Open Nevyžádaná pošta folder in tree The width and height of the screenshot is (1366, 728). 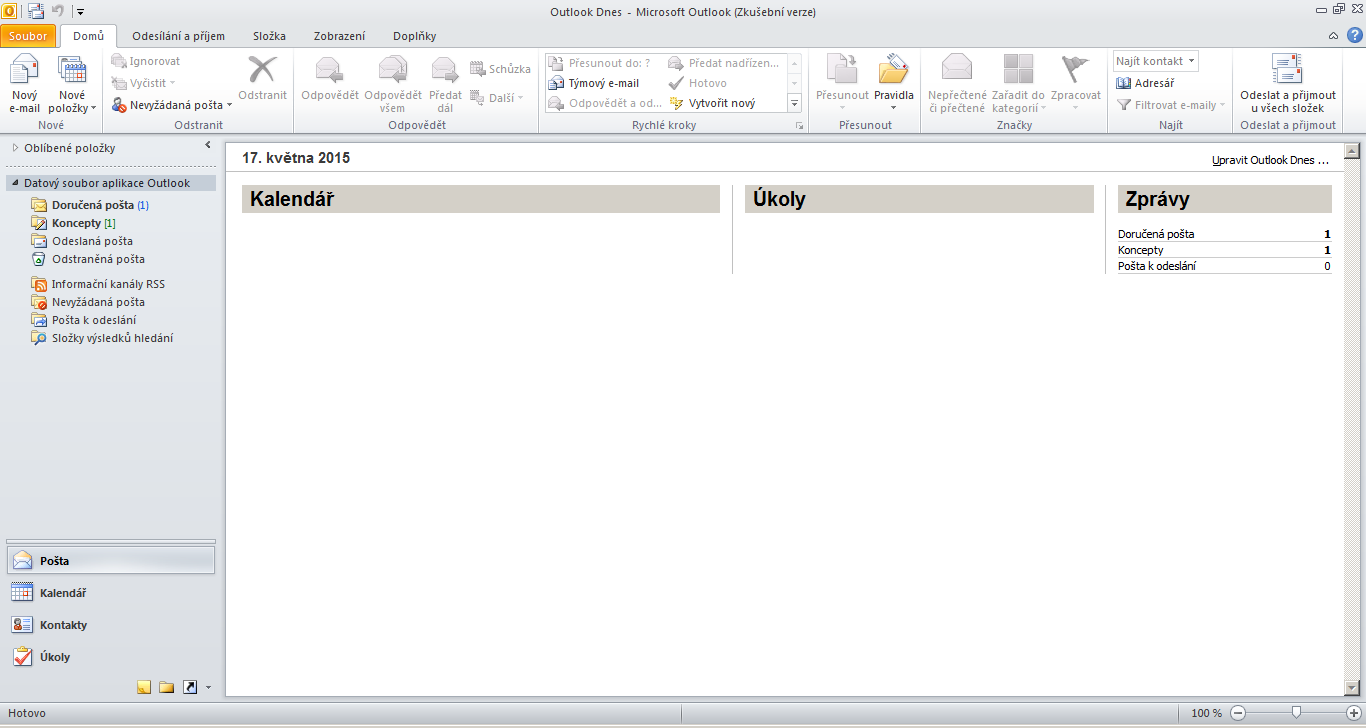click(x=88, y=302)
